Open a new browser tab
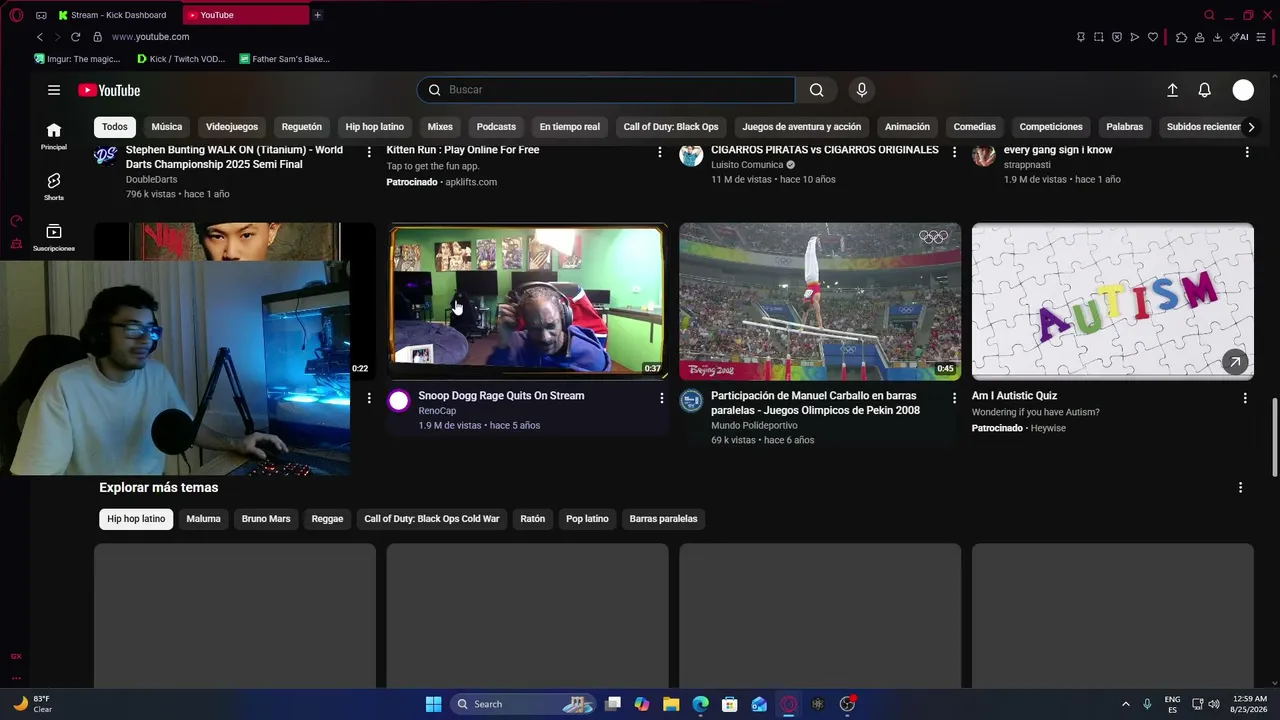1280x720 pixels. 317,15
